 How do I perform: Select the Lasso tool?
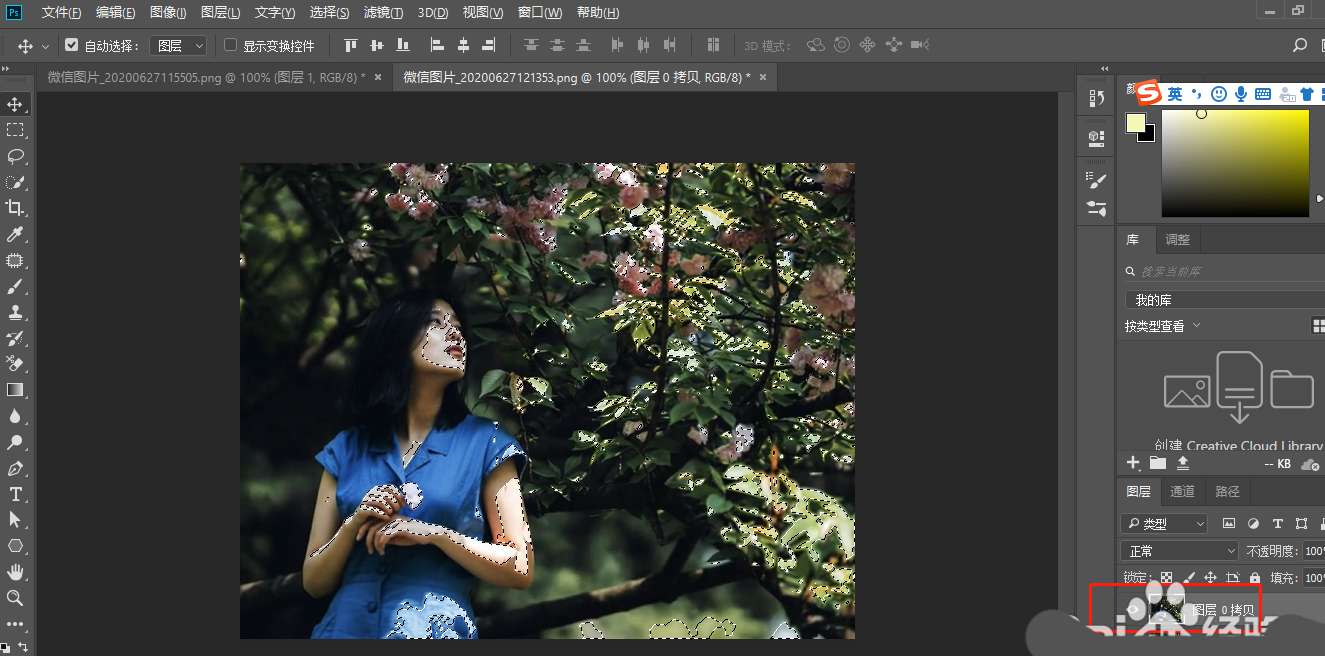coord(15,156)
